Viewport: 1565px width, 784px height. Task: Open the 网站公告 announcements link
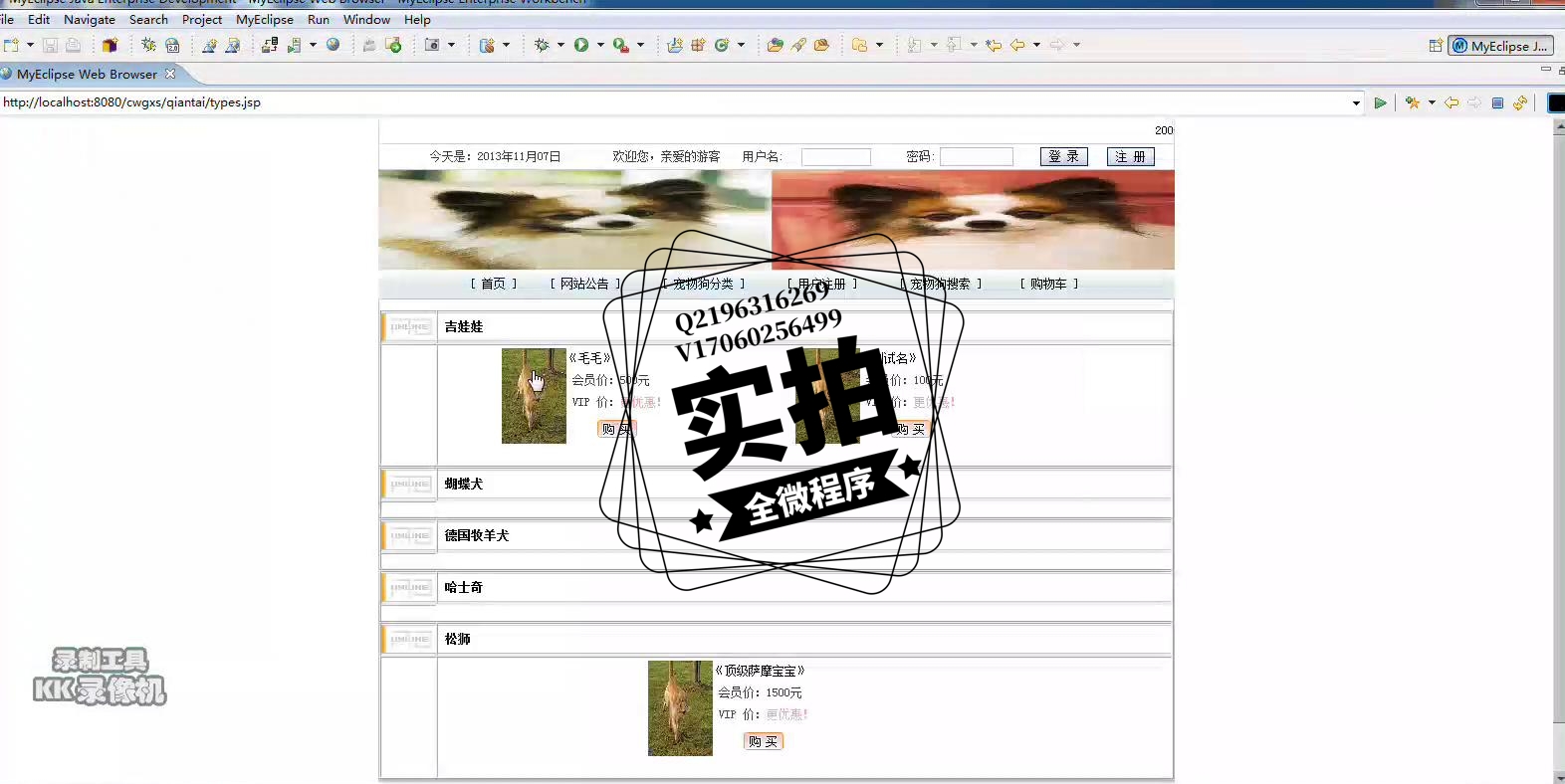[585, 284]
